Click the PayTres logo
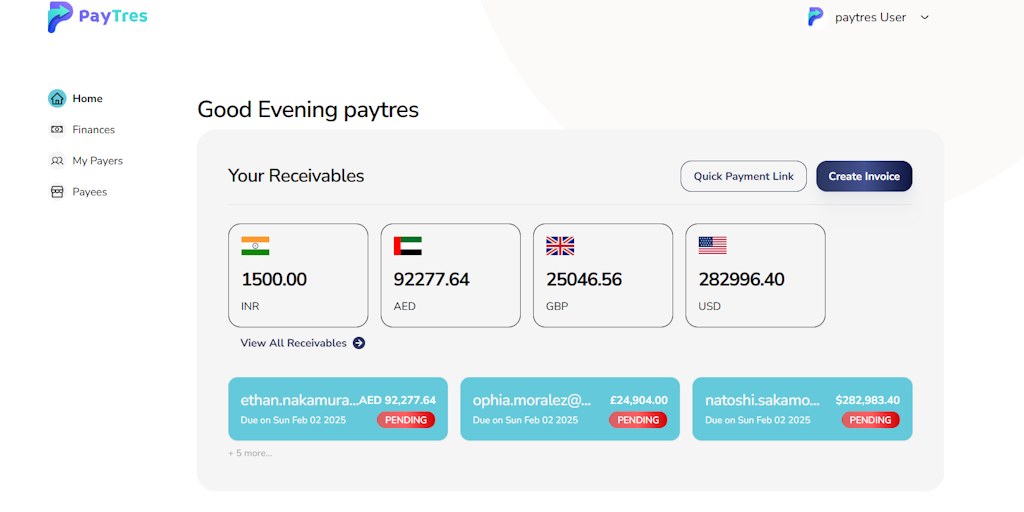Screen dimensions: 1024x512 (x=97, y=17)
